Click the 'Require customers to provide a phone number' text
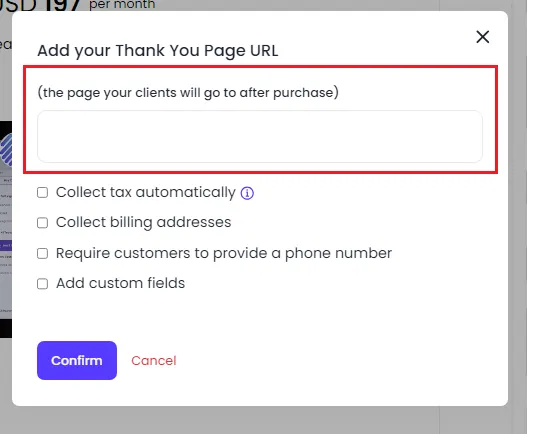 tap(224, 253)
